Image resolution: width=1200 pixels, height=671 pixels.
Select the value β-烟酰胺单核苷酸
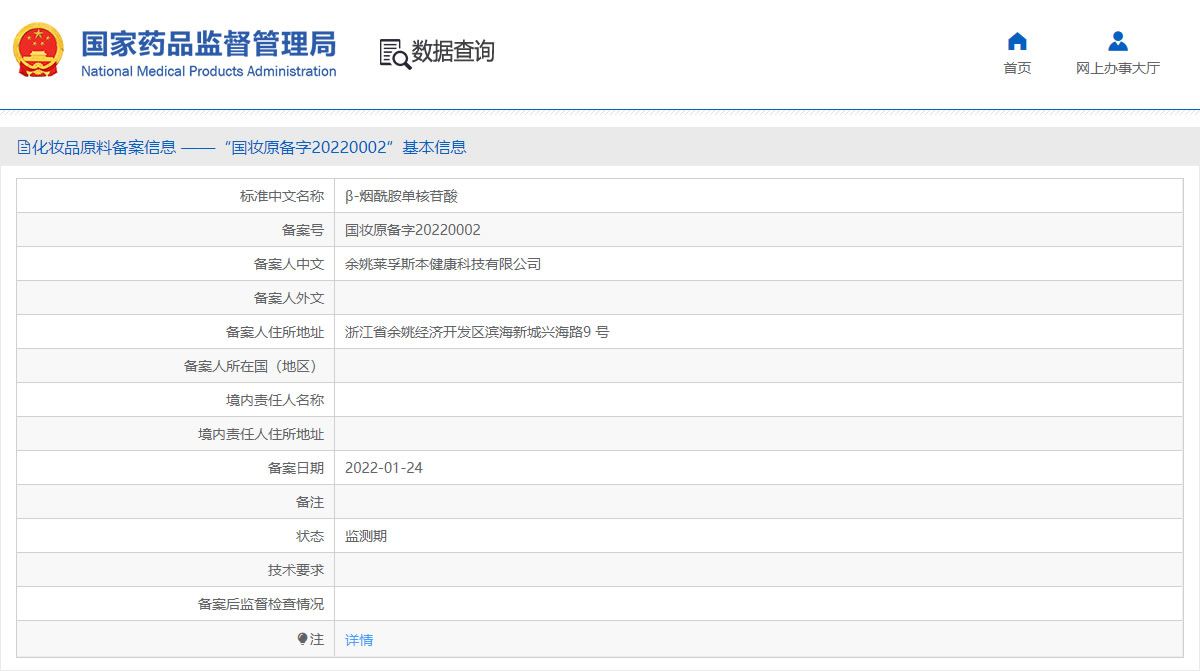401,196
